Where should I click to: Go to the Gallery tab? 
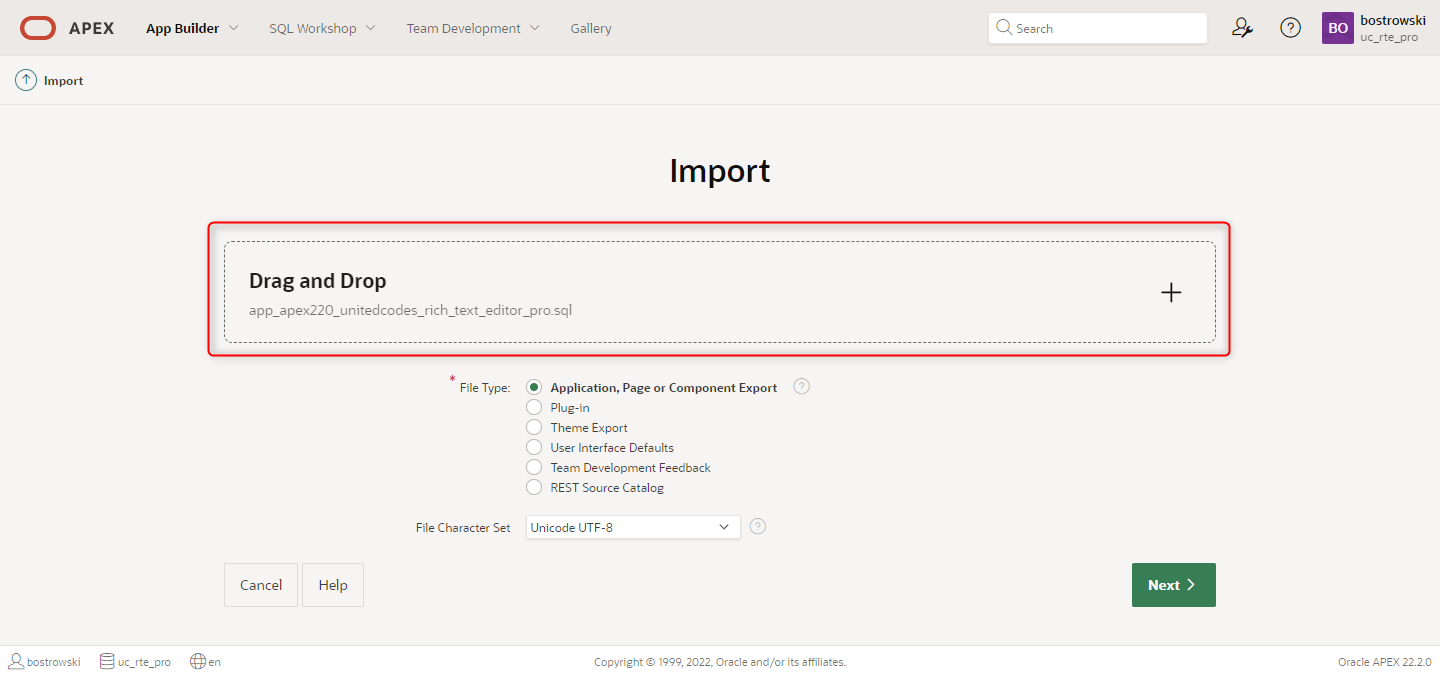pyautogui.click(x=591, y=28)
